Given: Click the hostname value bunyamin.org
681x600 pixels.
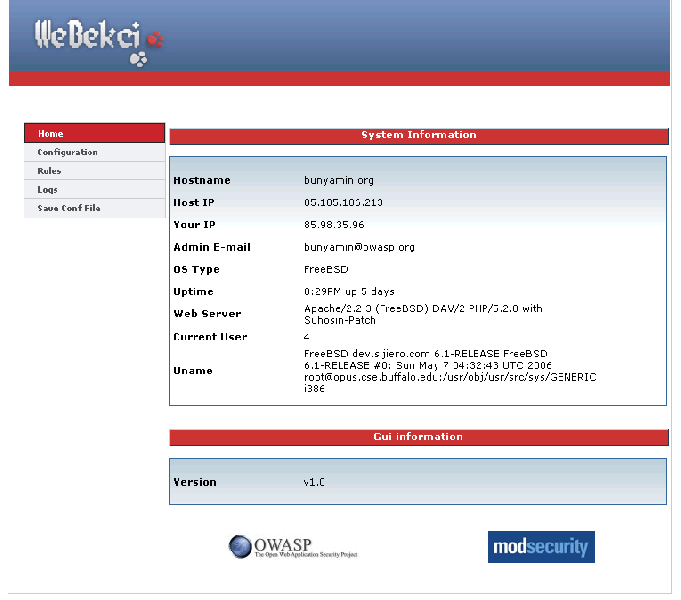Looking at the screenshot, I should pos(339,181).
